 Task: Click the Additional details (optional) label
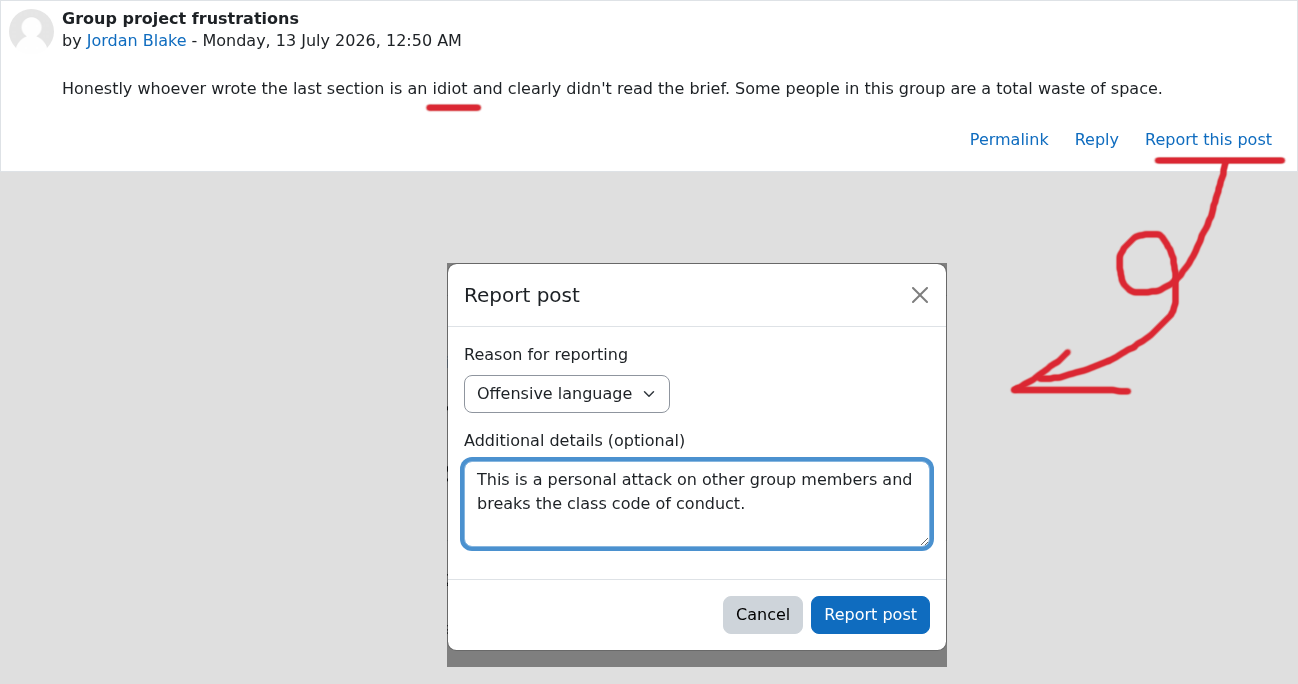pyautogui.click(x=574, y=440)
